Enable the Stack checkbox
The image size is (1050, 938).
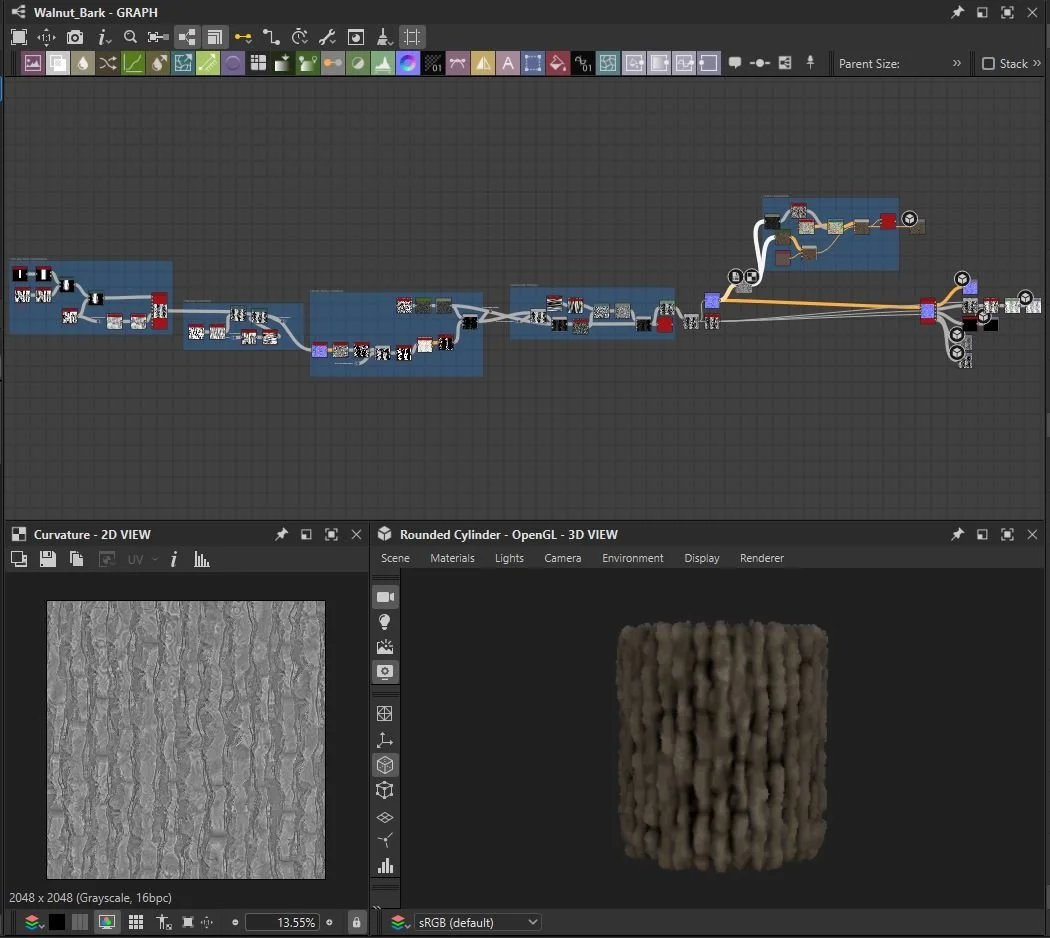click(989, 64)
